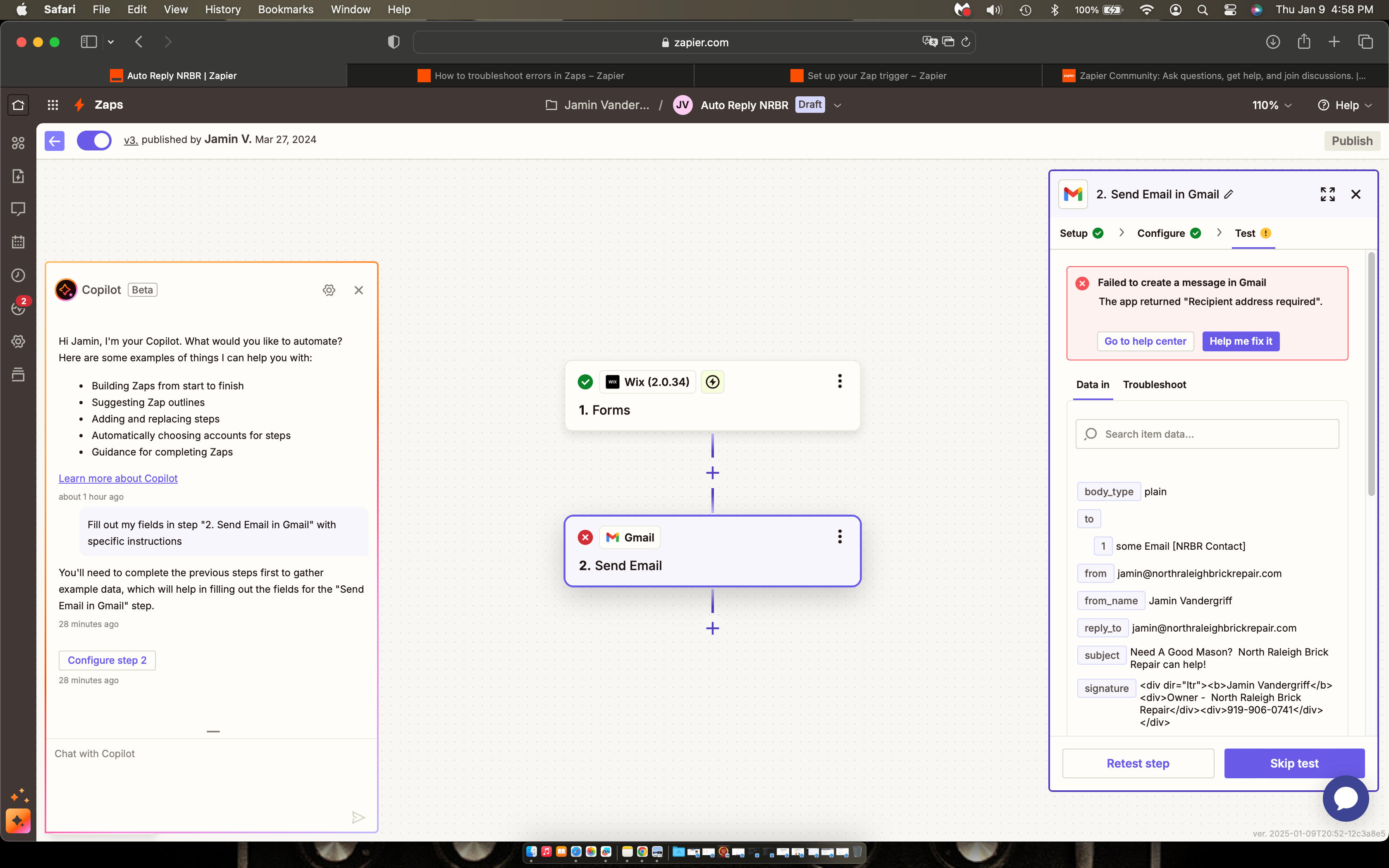Switch to Zapier Community browser tab
Viewport: 1389px width, 868px height.
1215,76
